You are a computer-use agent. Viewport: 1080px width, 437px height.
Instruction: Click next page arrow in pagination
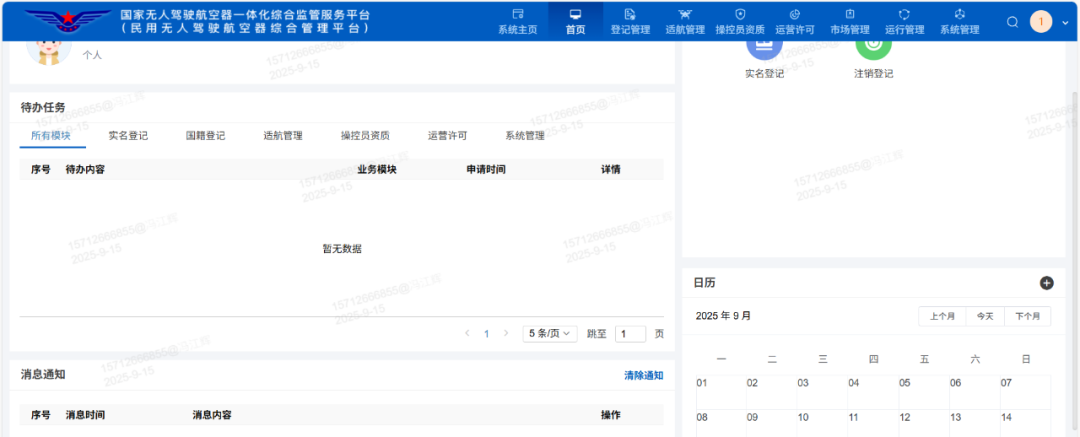(506, 334)
